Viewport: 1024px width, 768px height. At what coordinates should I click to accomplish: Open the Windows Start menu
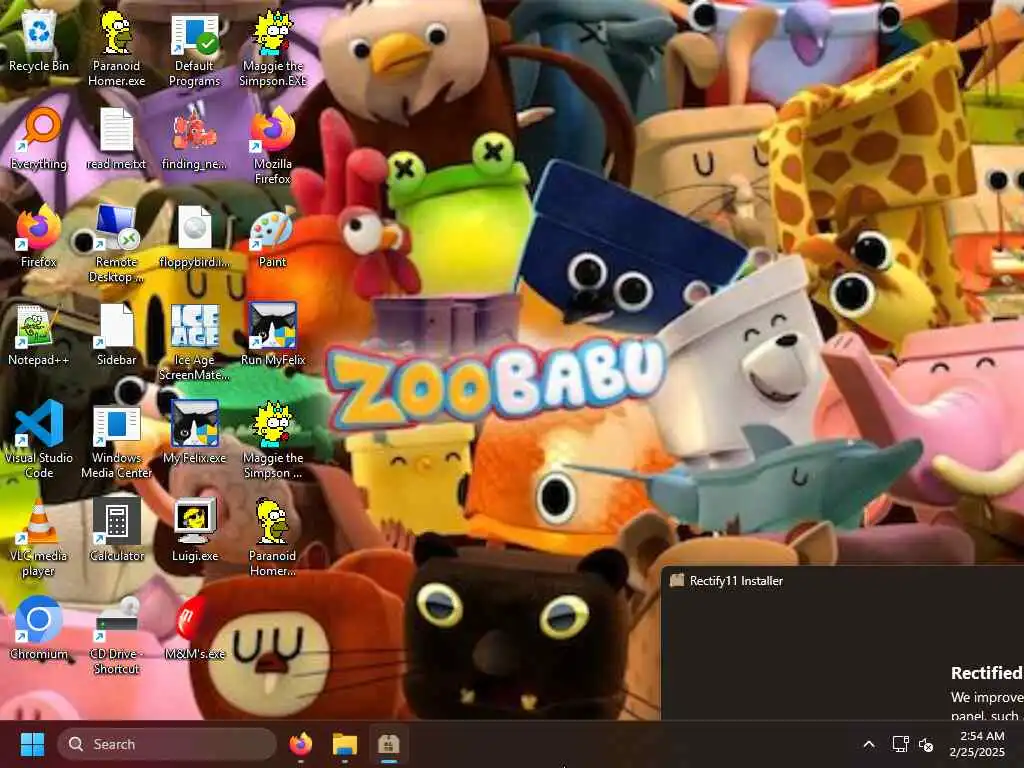click(x=32, y=744)
